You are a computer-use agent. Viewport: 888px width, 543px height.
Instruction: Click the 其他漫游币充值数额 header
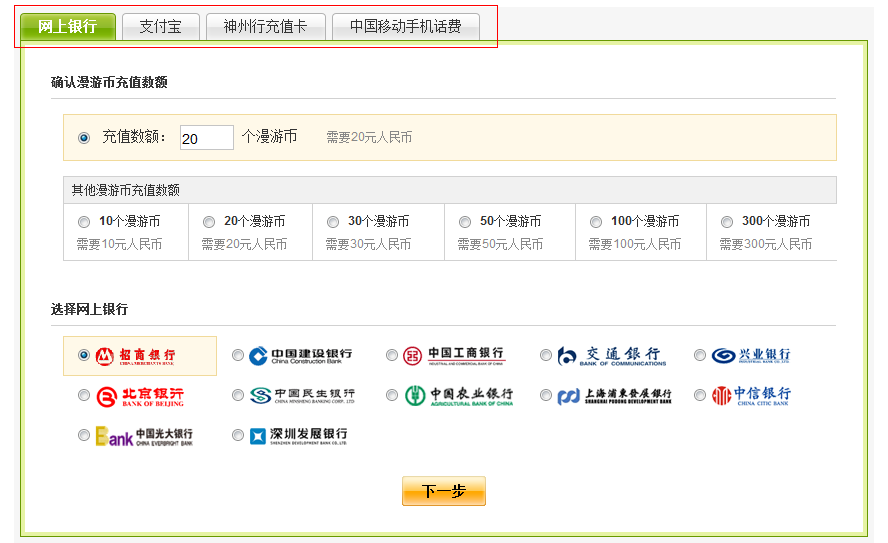pyautogui.click(x=125, y=190)
